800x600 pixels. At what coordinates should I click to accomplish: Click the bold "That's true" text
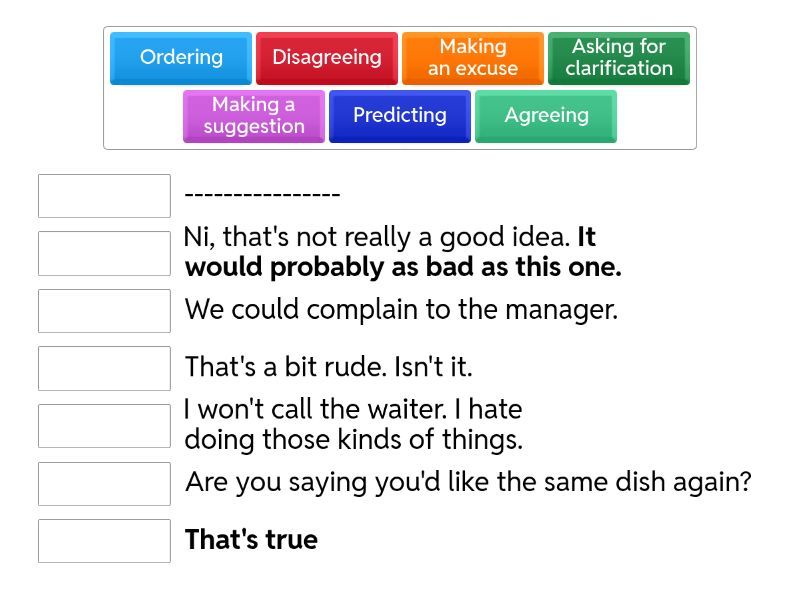pyautogui.click(x=252, y=540)
